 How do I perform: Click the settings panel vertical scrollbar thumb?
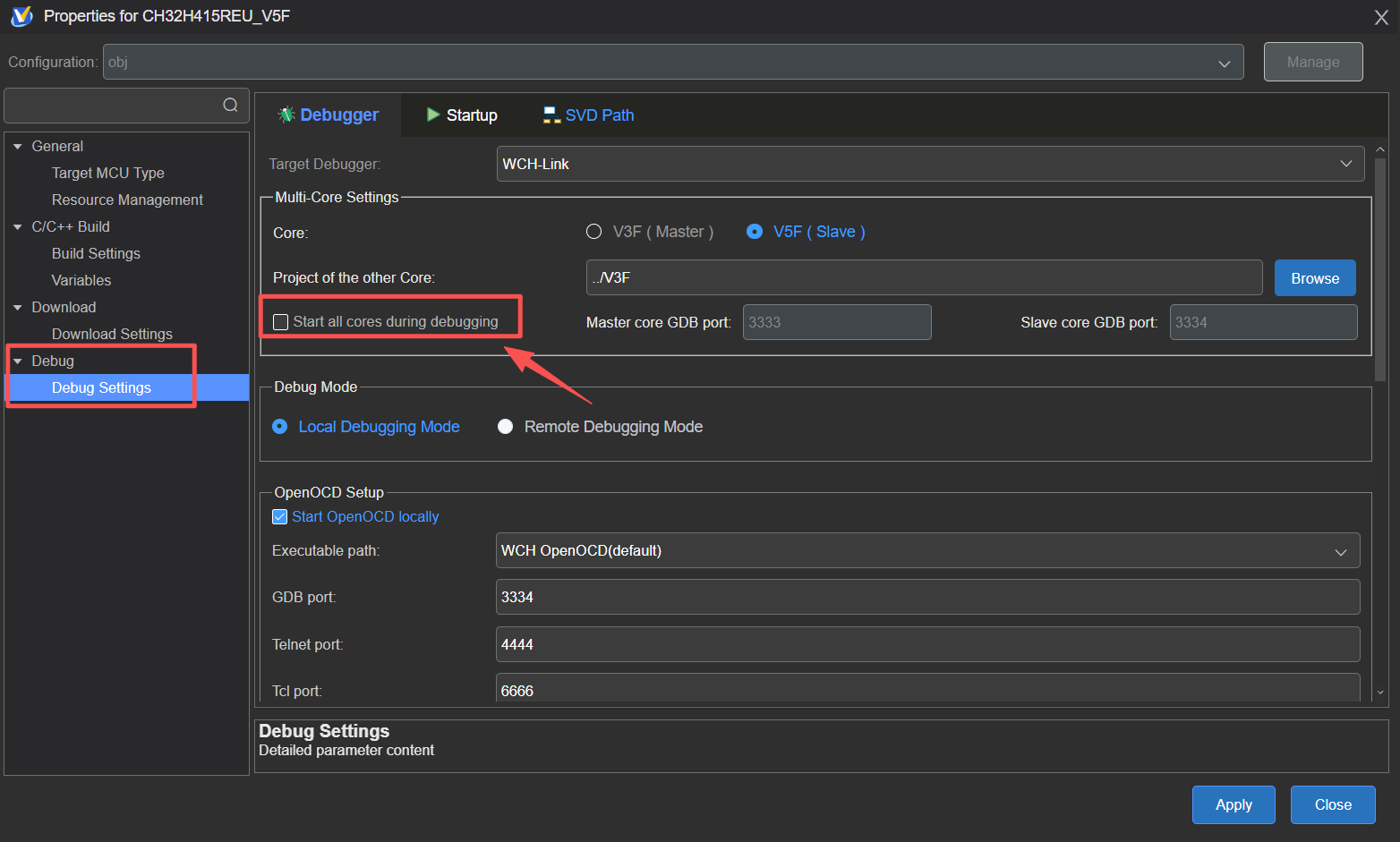[x=1380, y=268]
